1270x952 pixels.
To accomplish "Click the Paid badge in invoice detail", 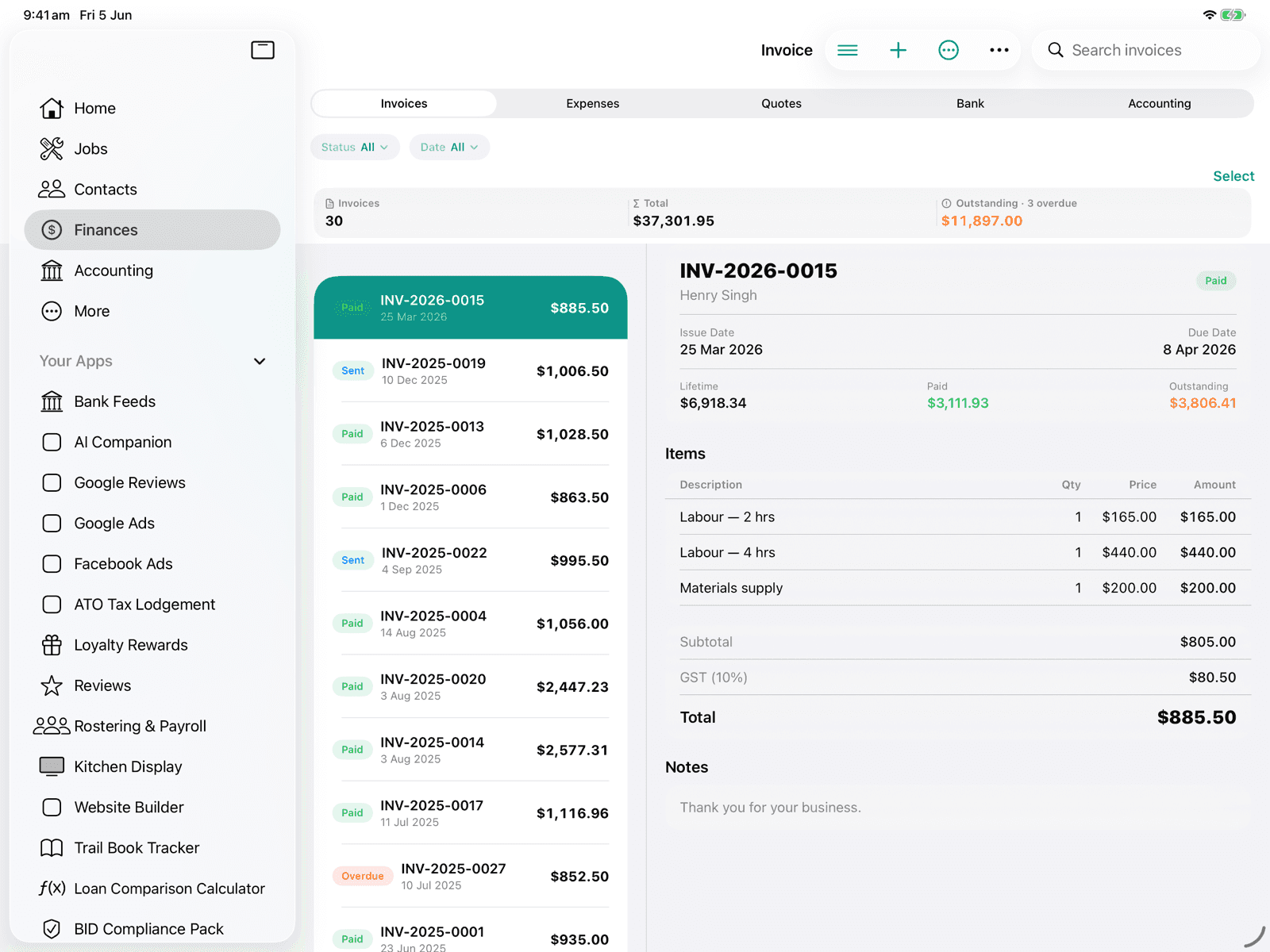I will (1216, 281).
